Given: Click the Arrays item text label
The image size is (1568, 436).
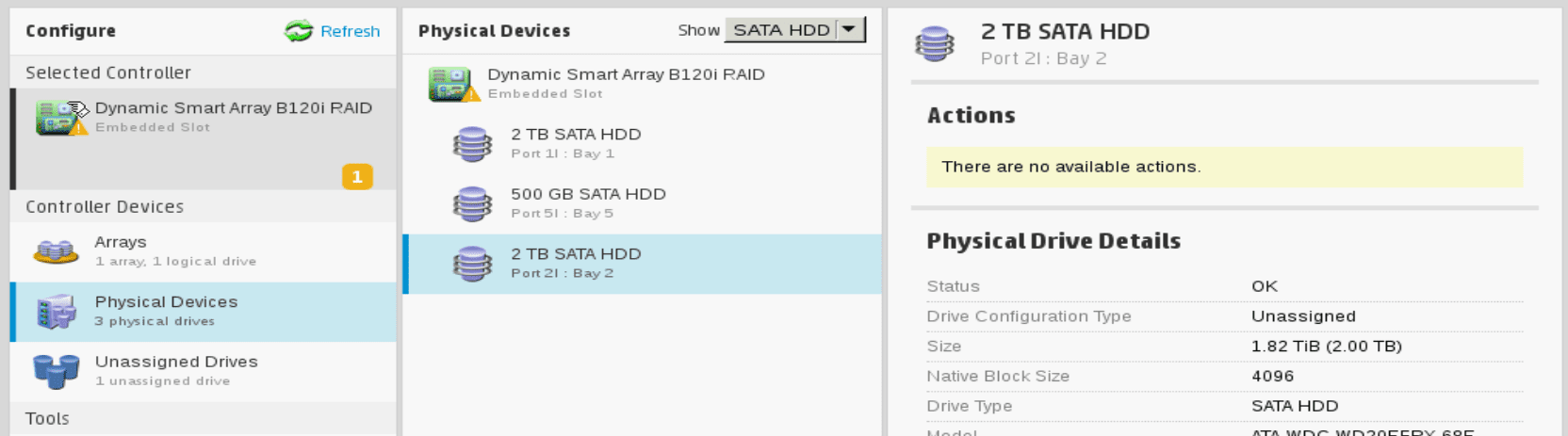Looking at the screenshot, I should [121, 242].
